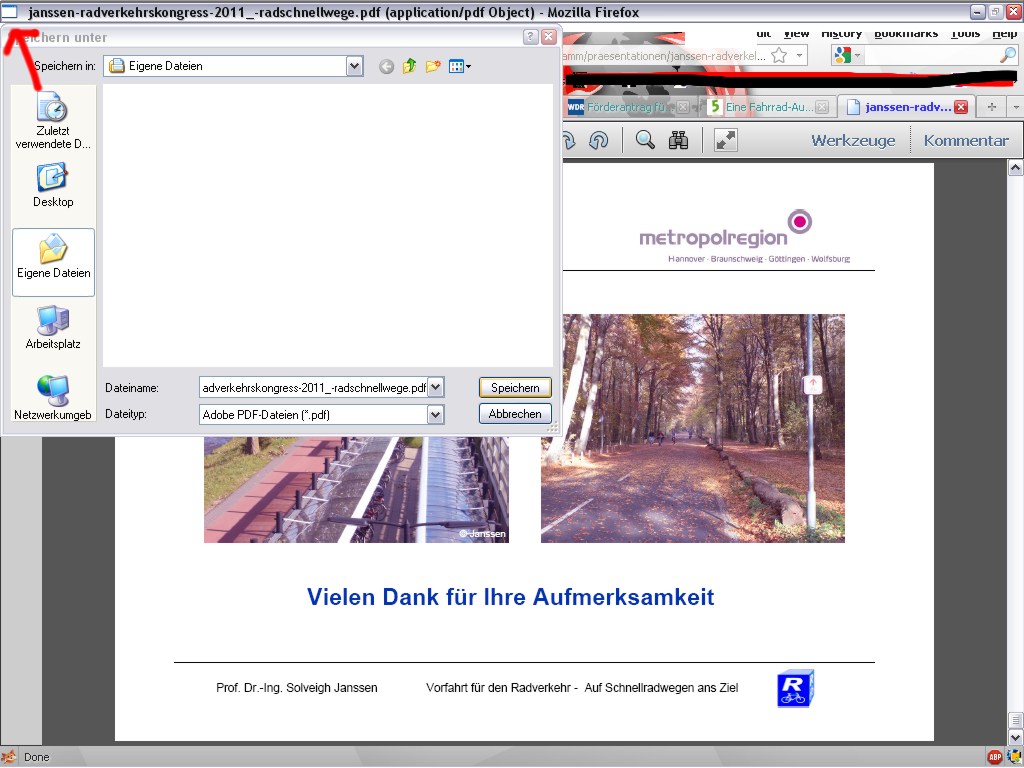The image size is (1024, 768).
Task: Create a new folder in save dialog
Action: point(432,66)
